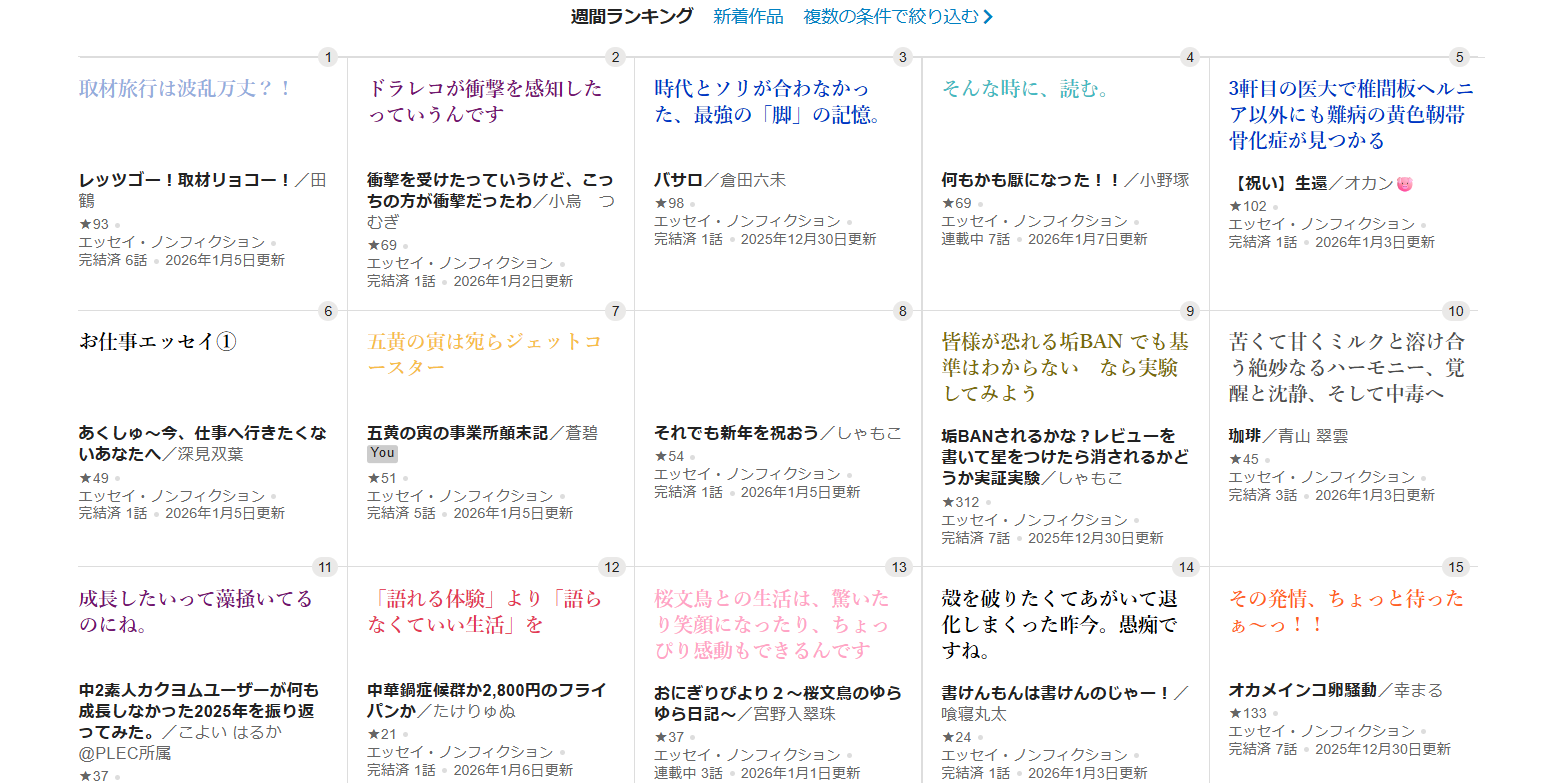1564x783 pixels.
Task: Open author 倉田六未's profile link
Action: (x=753, y=181)
